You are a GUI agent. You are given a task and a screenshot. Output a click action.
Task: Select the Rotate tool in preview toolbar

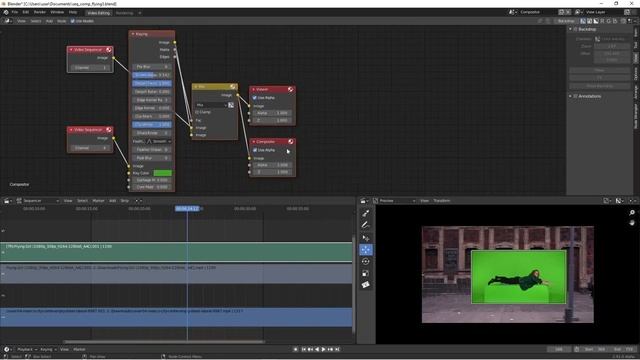pyautogui.click(x=366, y=261)
